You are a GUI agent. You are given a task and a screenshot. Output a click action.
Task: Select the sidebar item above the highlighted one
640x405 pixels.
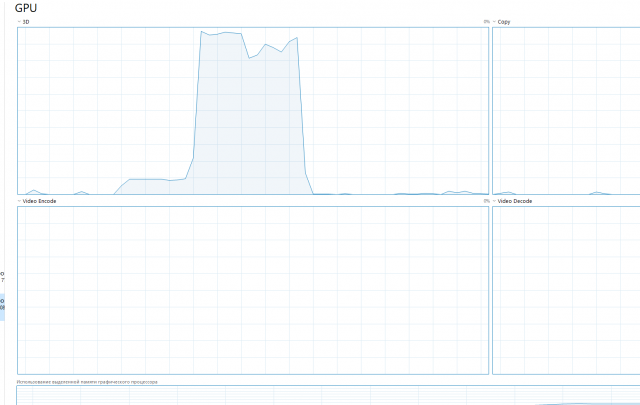(2, 275)
